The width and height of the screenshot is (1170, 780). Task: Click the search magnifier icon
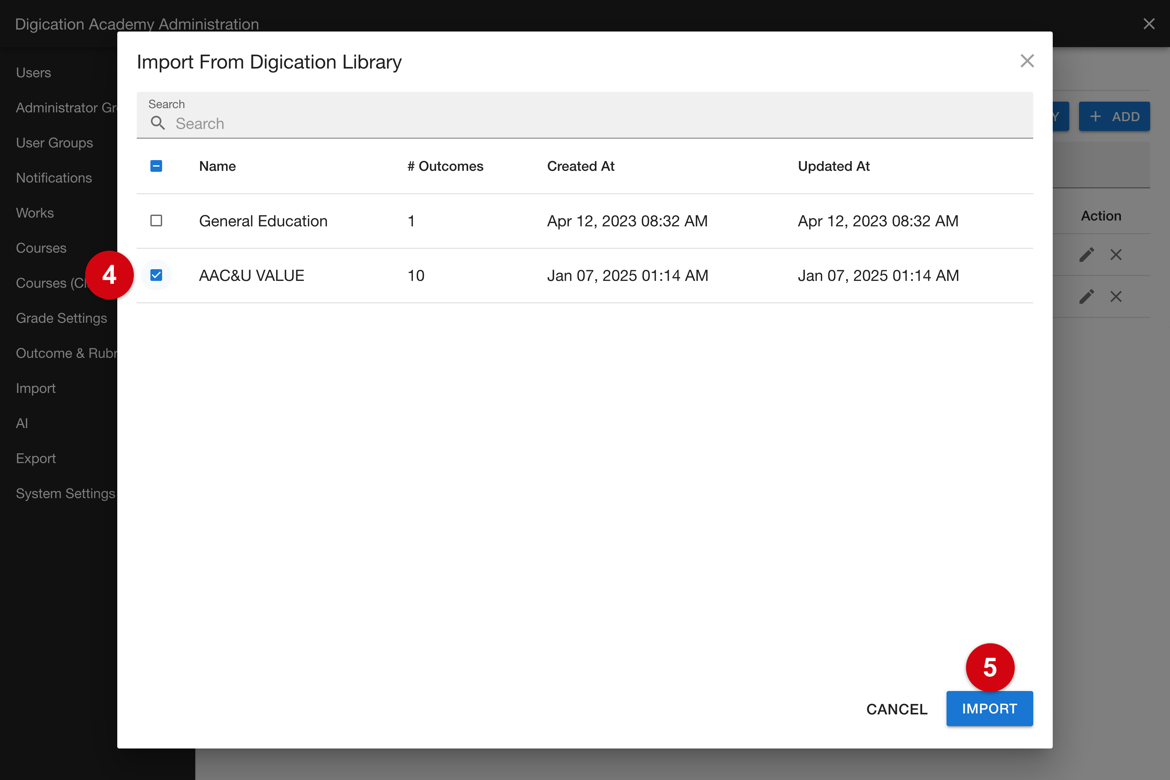[x=157, y=123]
